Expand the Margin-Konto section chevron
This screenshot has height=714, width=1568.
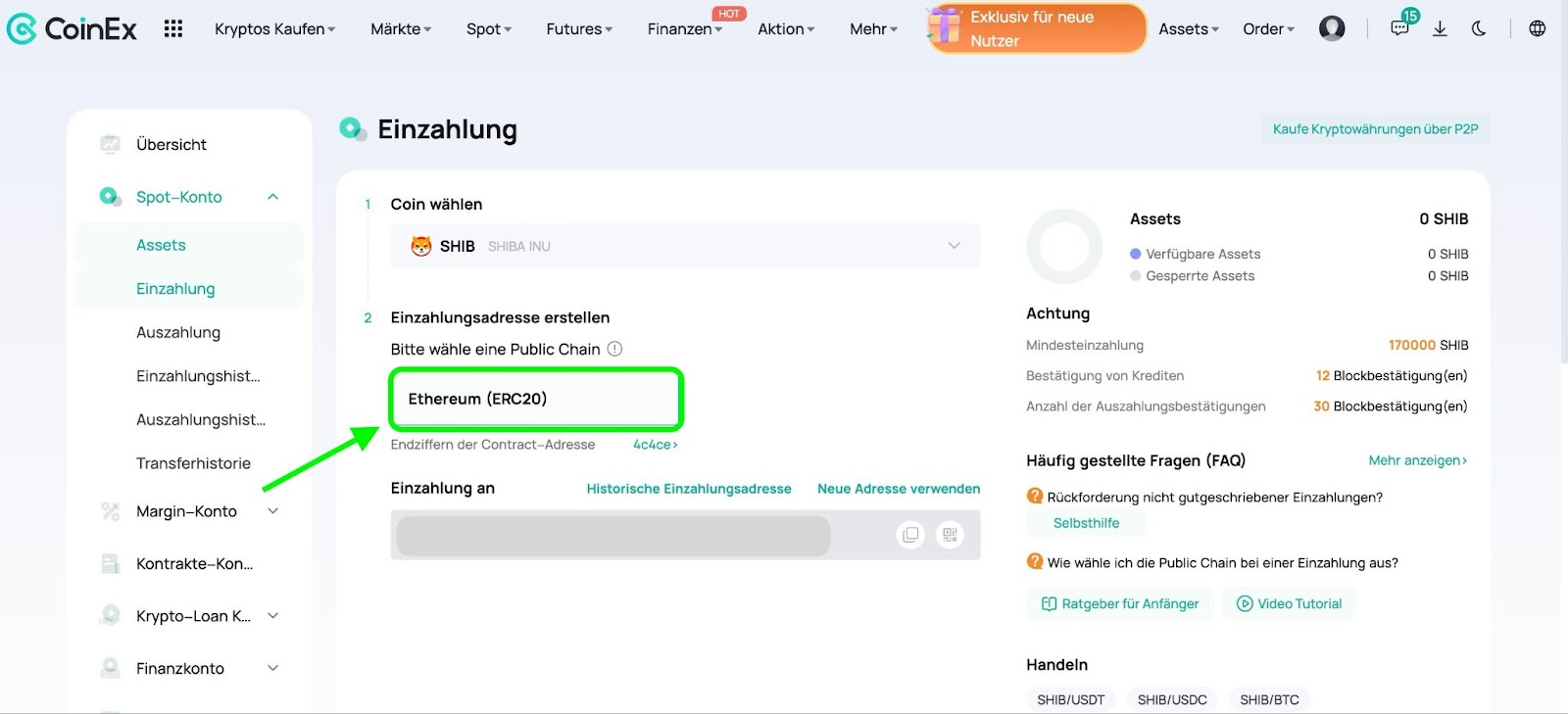click(x=273, y=511)
